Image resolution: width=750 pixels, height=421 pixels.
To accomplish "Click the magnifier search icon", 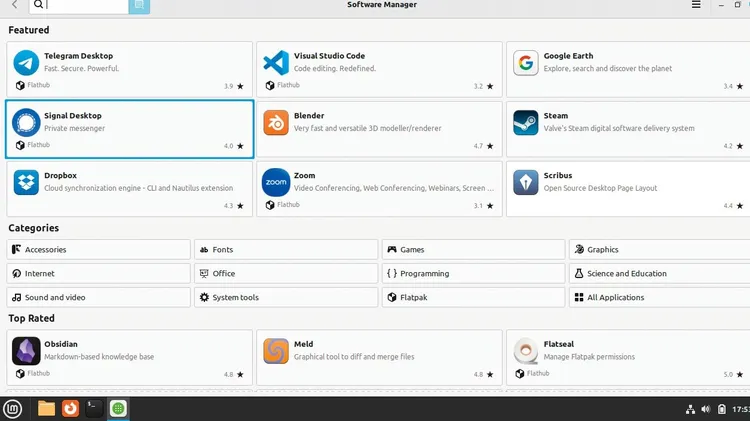I will [x=38, y=5].
